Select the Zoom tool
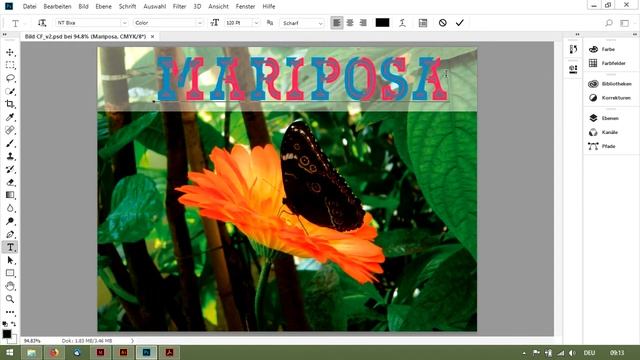Screen dimensions: 640x360 click(10, 299)
